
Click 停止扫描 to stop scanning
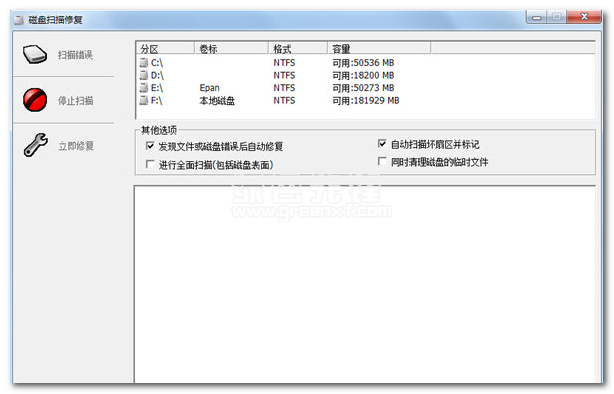[63, 100]
